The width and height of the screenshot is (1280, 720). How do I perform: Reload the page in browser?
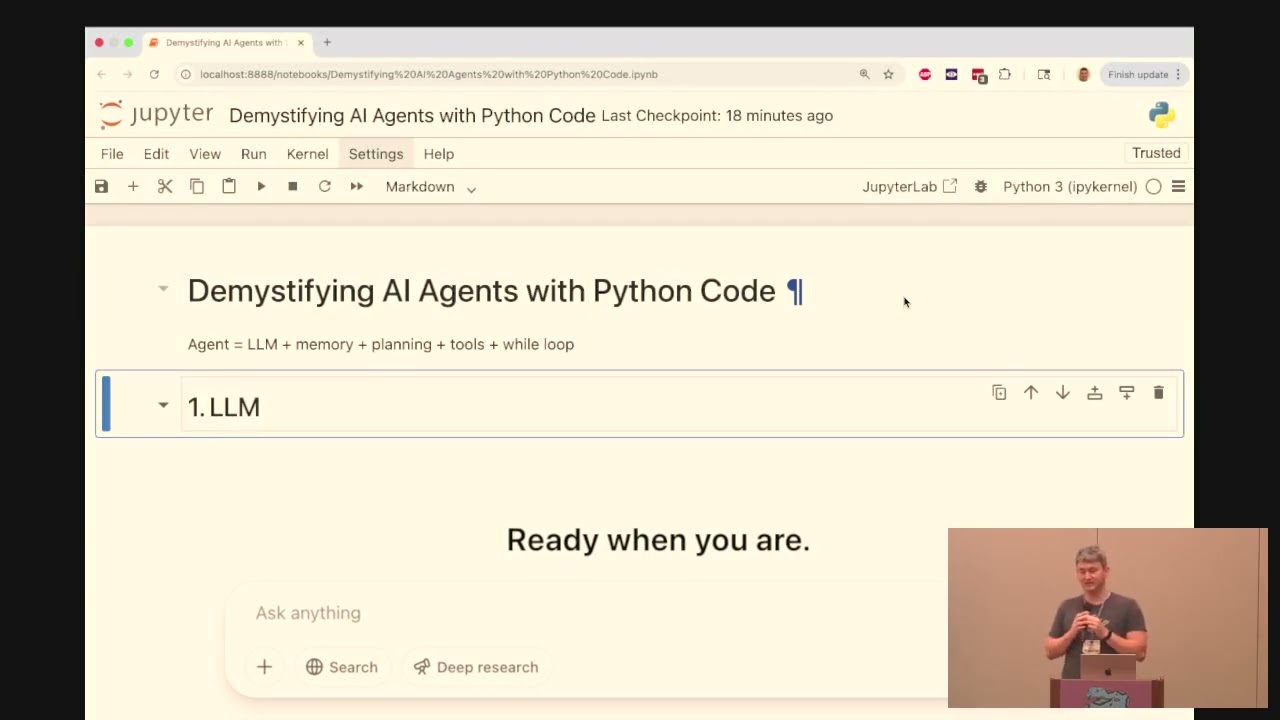(154, 74)
